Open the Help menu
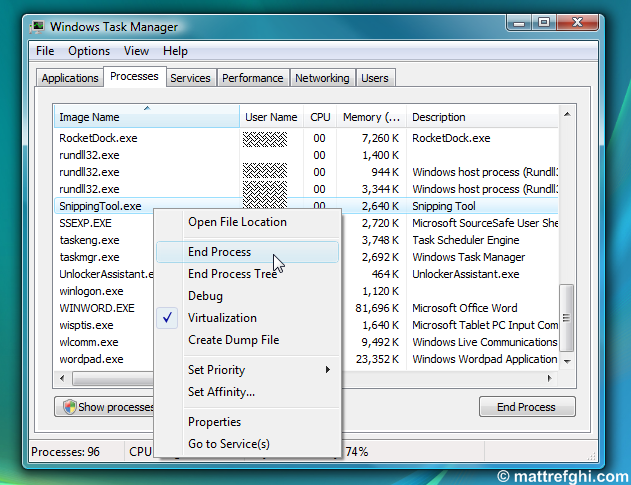This screenshot has width=631, height=485. [x=175, y=51]
